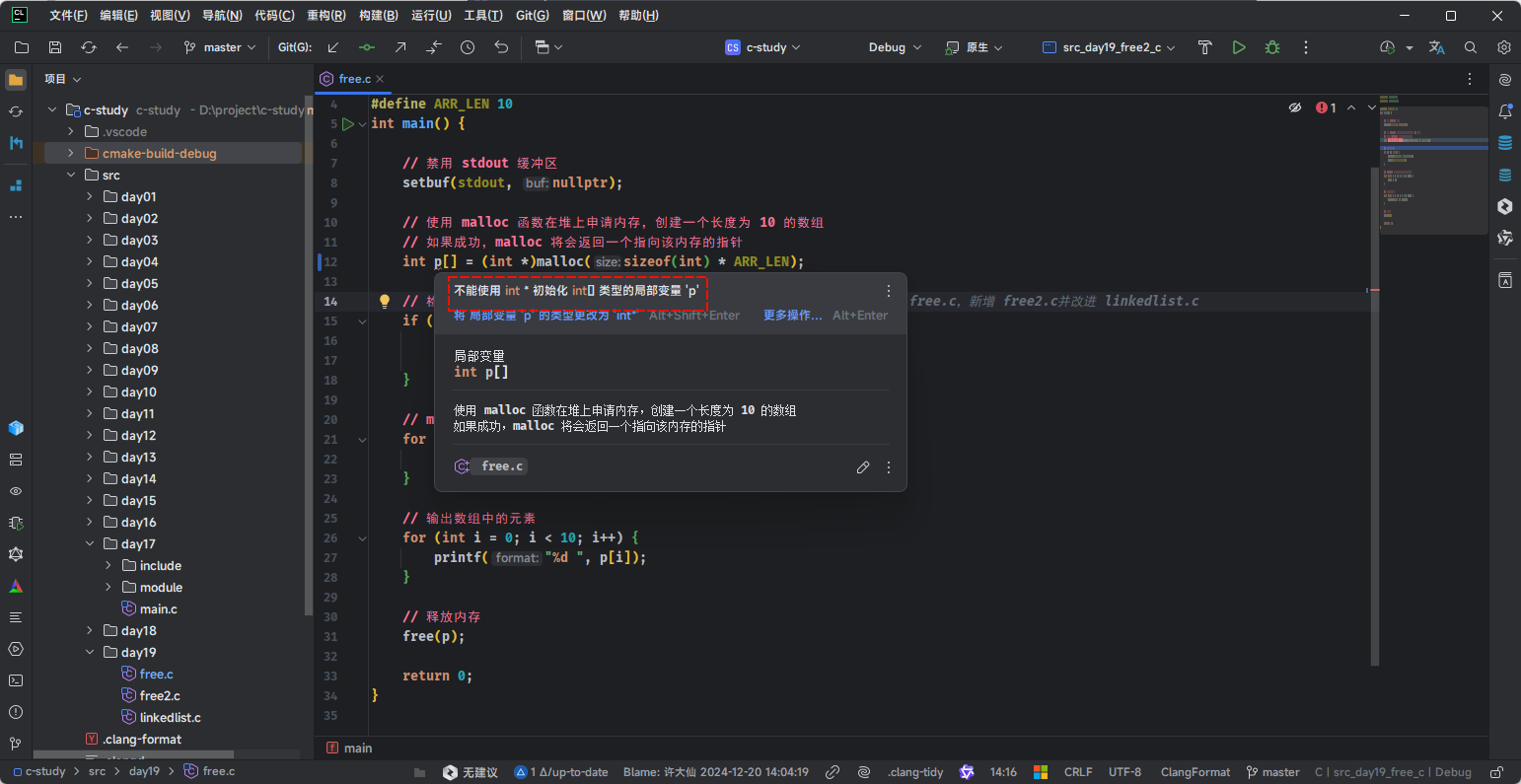Click the lightbulb quick-fix icon

(386, 301)
